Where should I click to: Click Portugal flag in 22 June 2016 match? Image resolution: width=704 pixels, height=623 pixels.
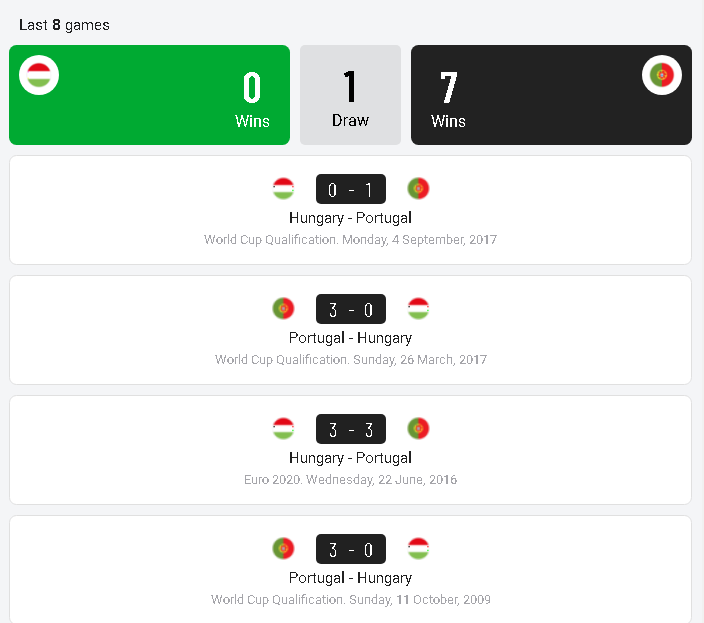tap(418, 428)
